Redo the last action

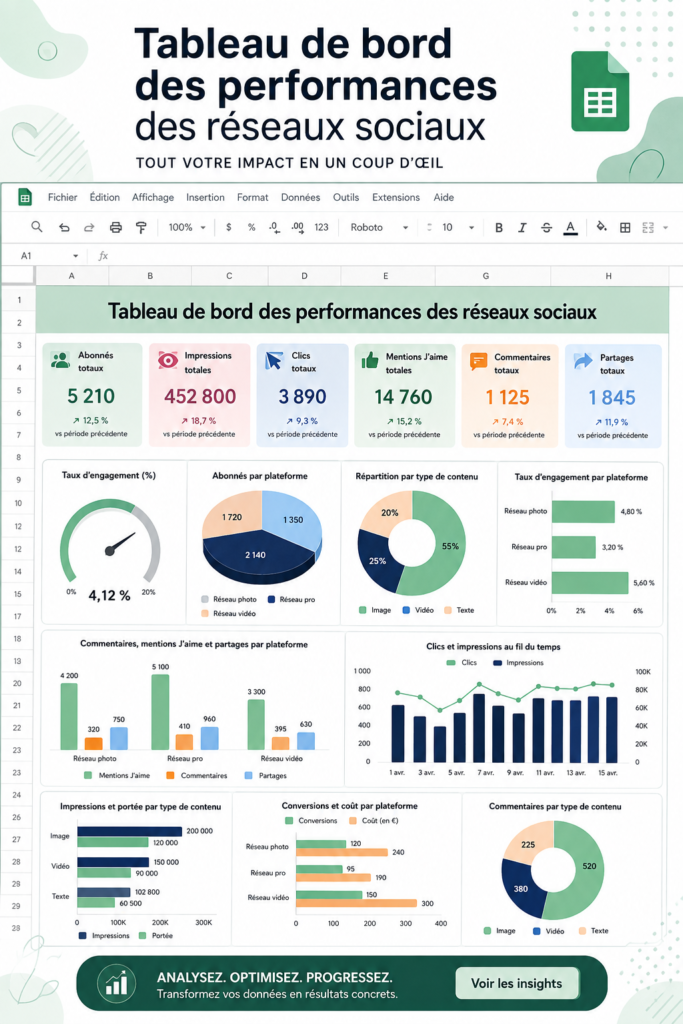[x=89, y=227]
